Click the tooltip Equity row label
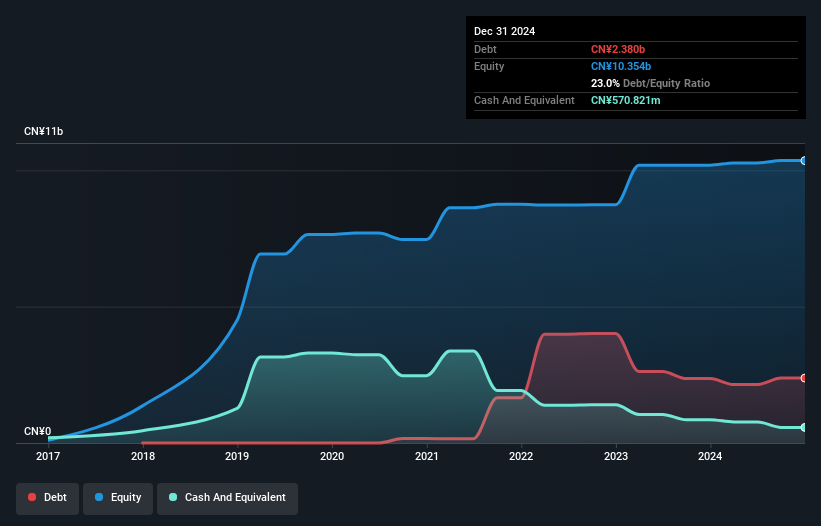Screen dimensions: 821x526 (489, 66)
